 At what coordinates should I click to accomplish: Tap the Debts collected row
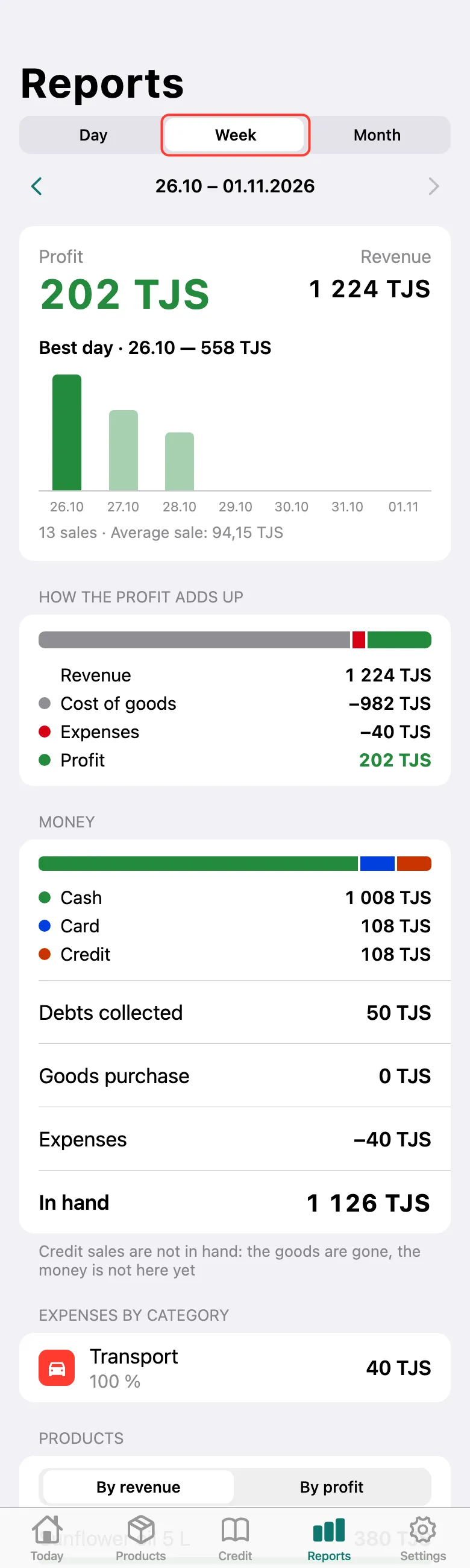[234, 1012]
